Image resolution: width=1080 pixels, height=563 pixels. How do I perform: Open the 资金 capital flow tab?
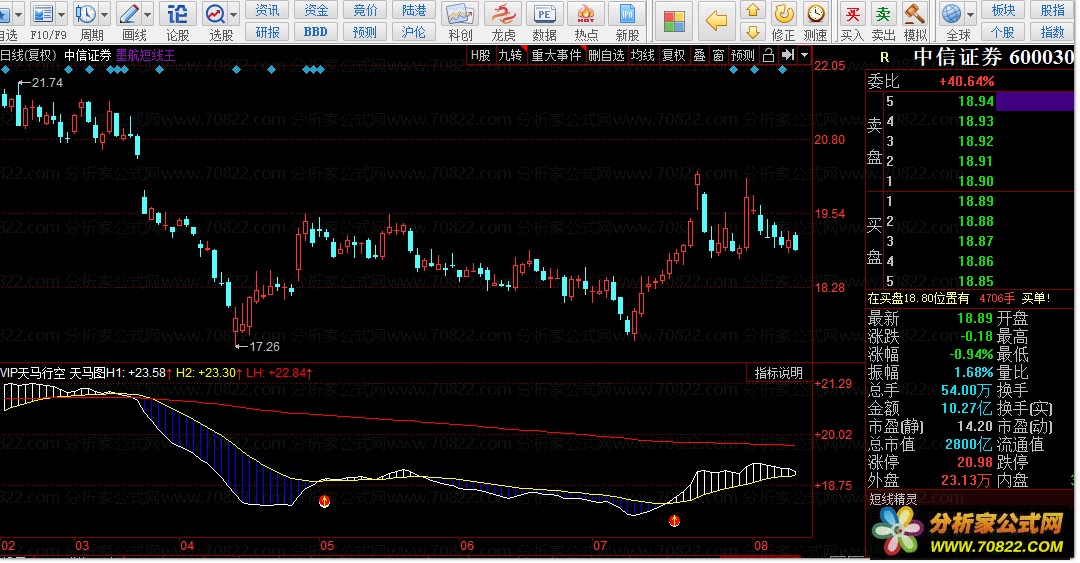pos(316,10)
